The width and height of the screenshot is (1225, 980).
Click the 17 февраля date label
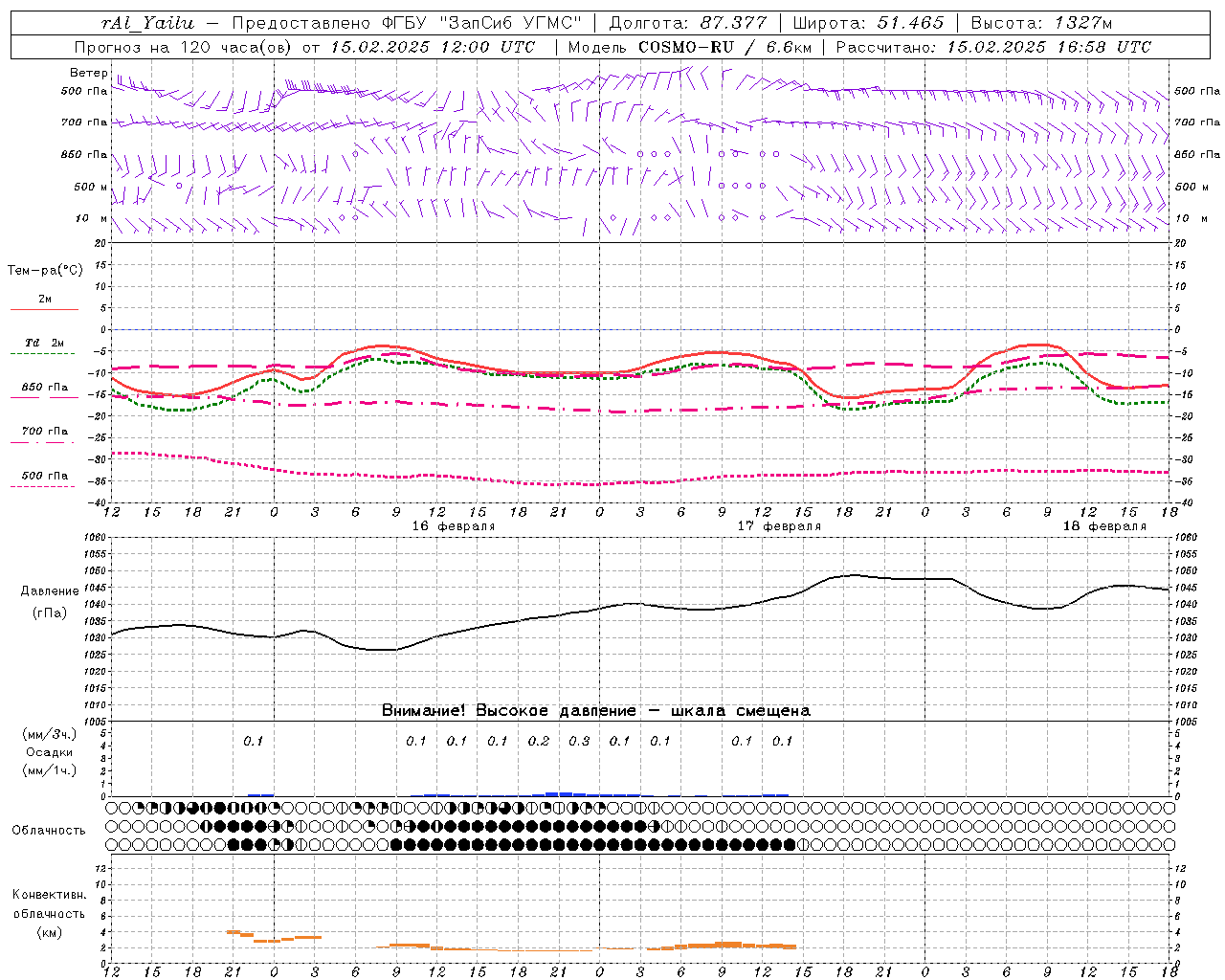(779, 526)
